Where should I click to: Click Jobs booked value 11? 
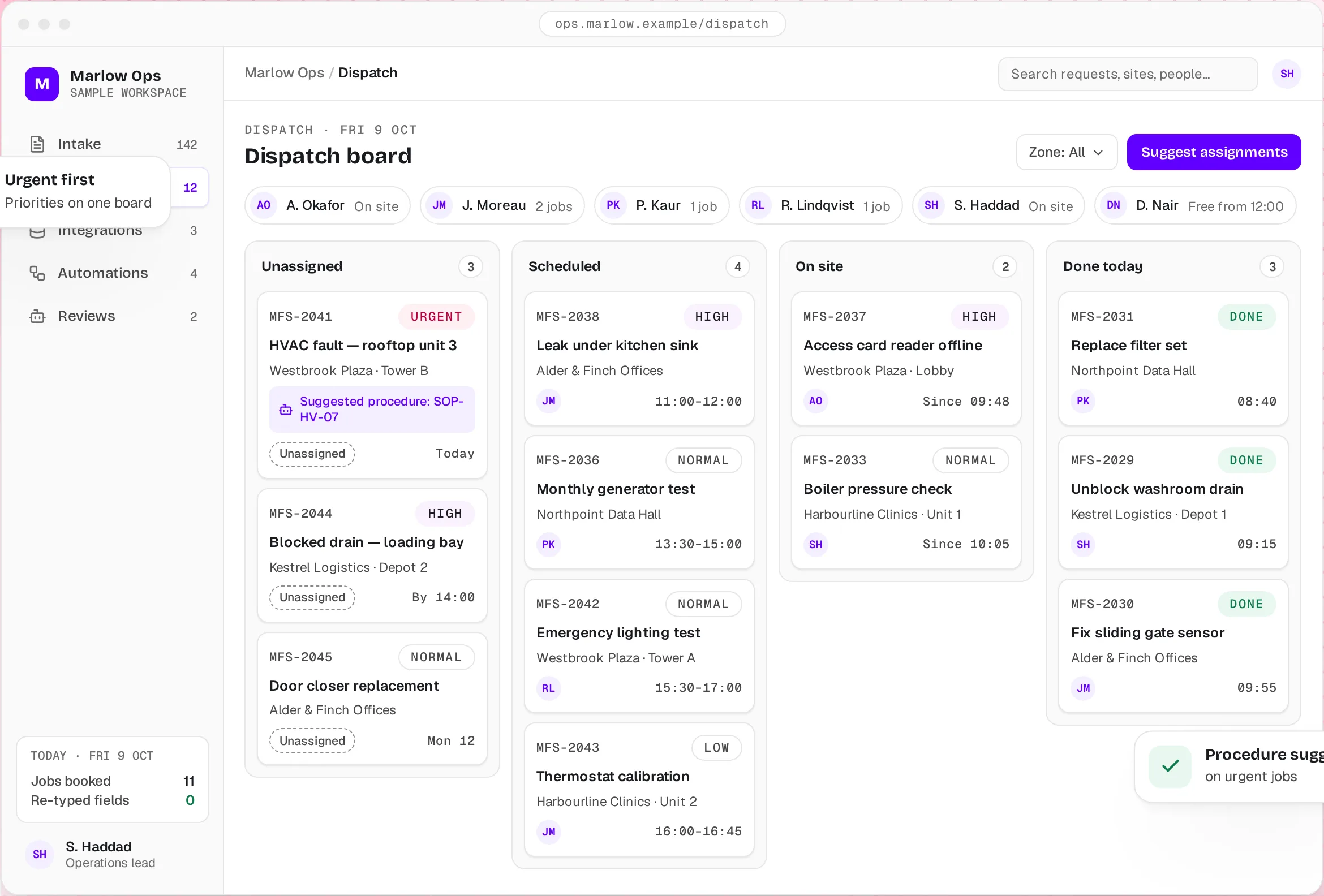coord(188,782)
